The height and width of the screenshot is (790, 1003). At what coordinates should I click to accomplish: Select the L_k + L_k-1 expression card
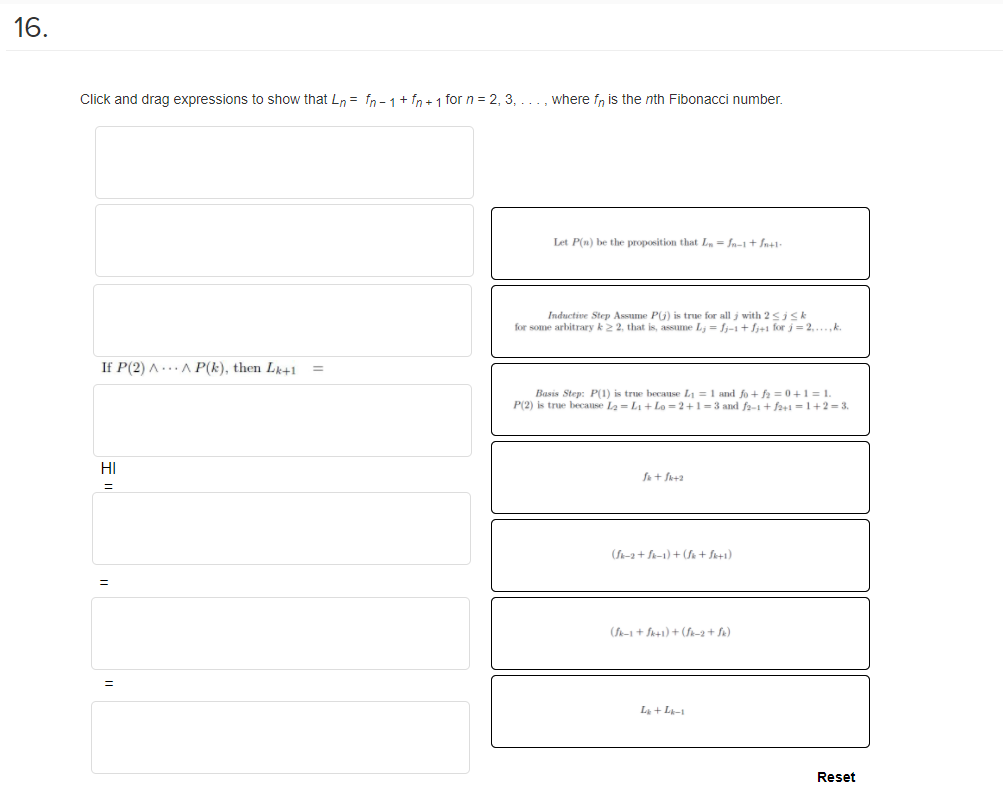pyautogui.click(x=680, y=711)
